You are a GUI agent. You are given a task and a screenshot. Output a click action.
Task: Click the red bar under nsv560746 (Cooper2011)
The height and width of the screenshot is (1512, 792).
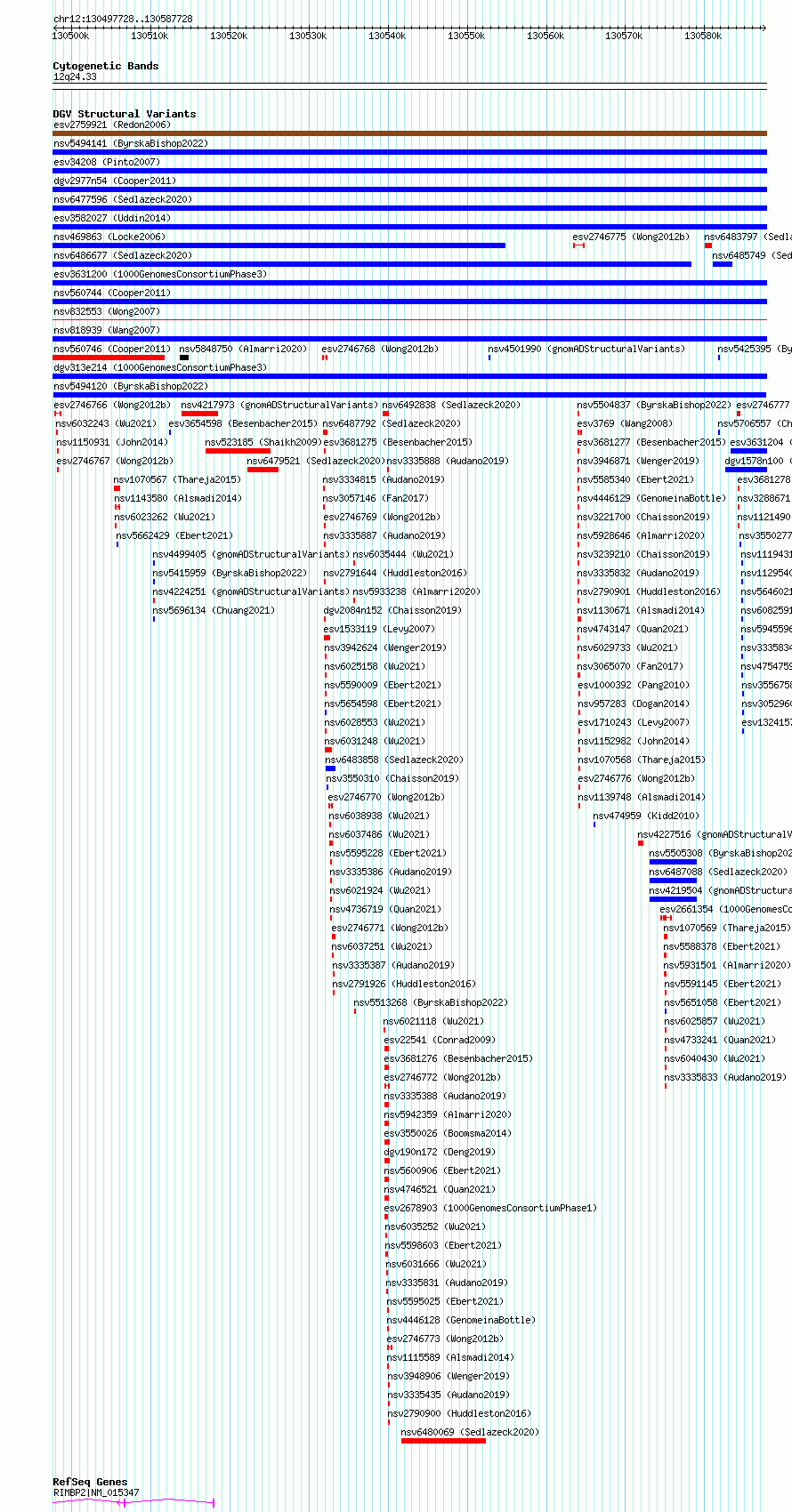pos(109,358)
